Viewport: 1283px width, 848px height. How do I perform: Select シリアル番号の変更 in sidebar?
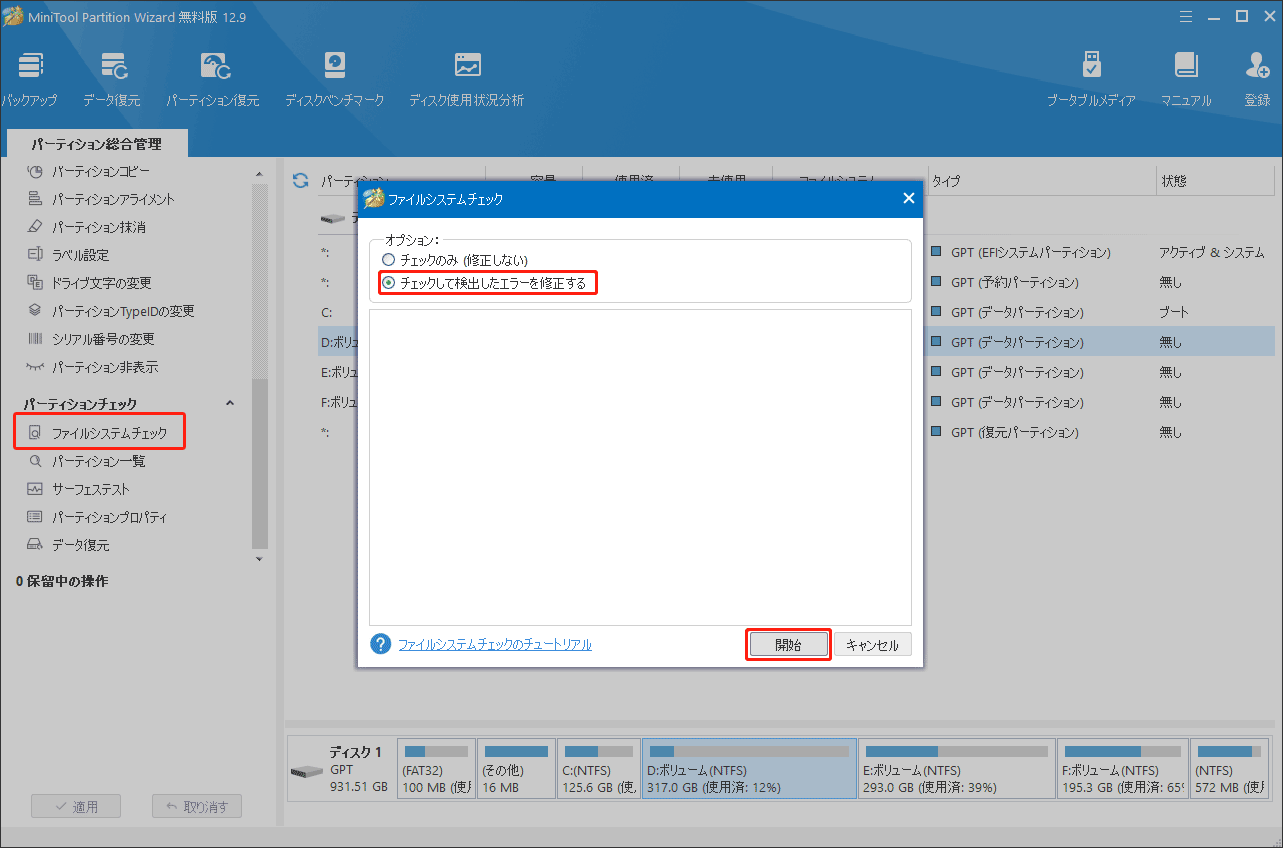tap(90, 339)
